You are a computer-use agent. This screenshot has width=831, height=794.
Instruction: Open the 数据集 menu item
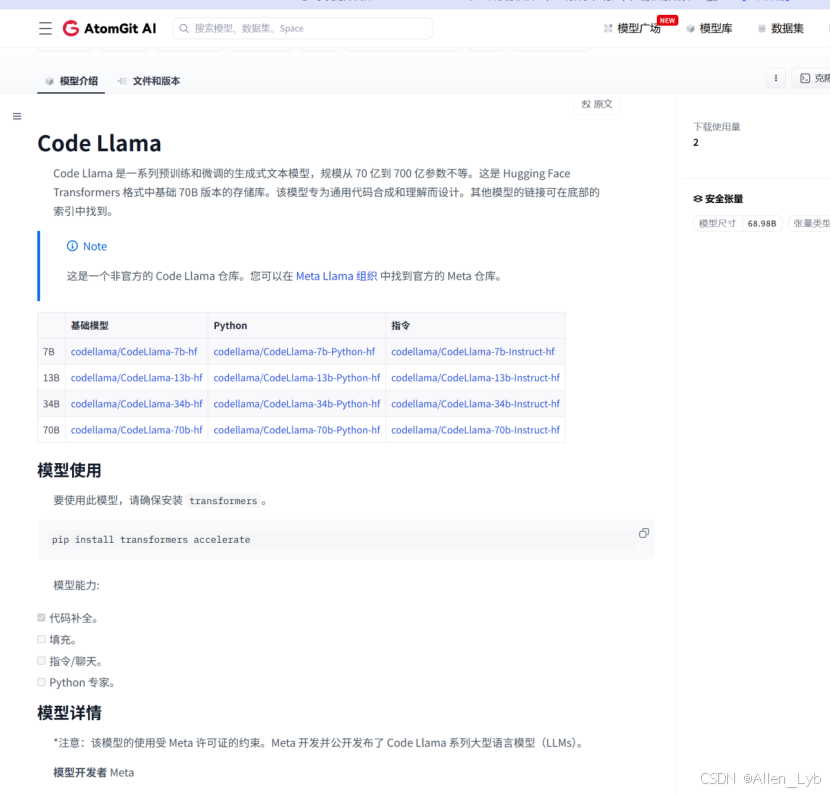pyautogui.click(x=787, y=28)
